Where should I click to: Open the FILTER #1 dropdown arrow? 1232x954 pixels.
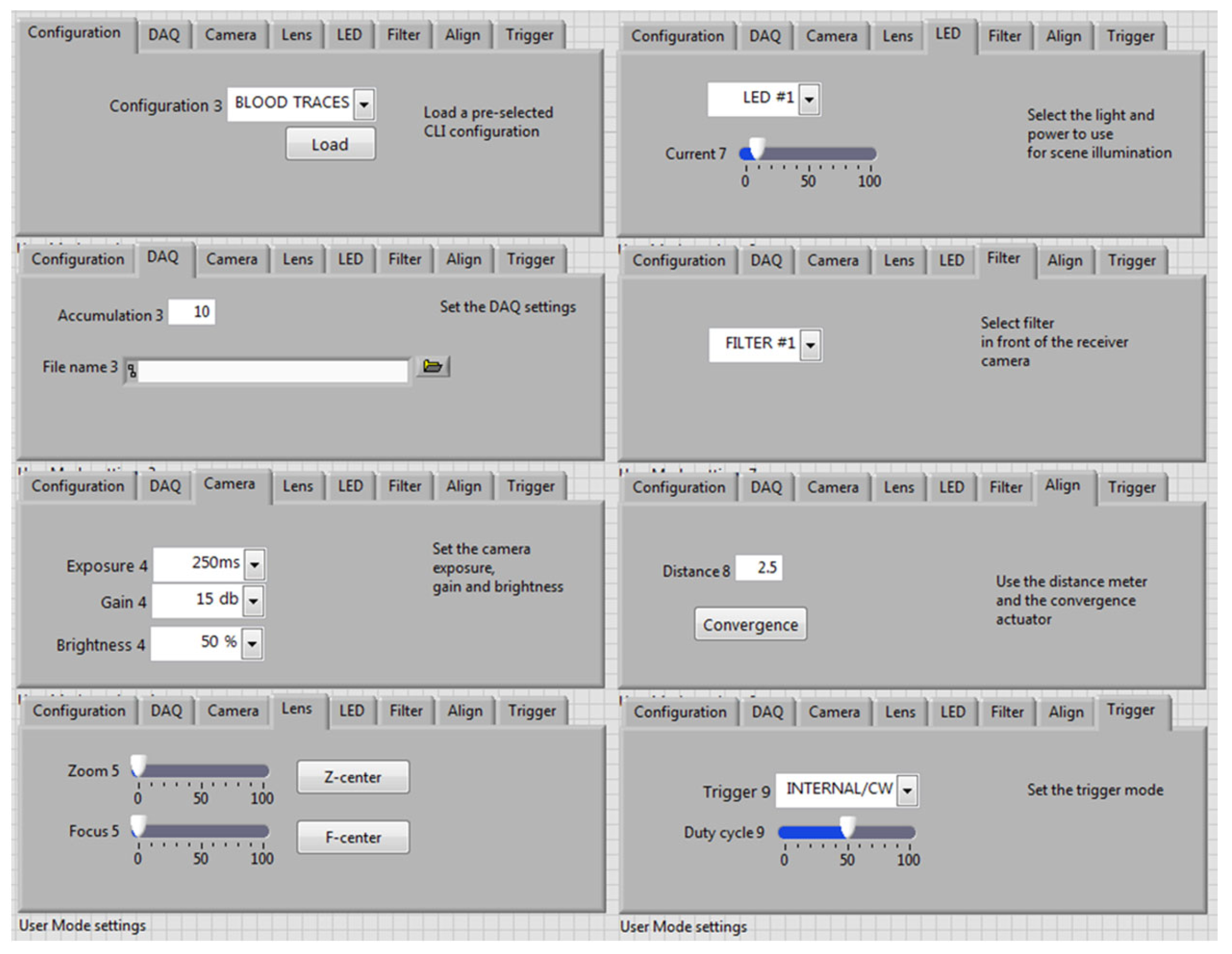click(810, 345)
